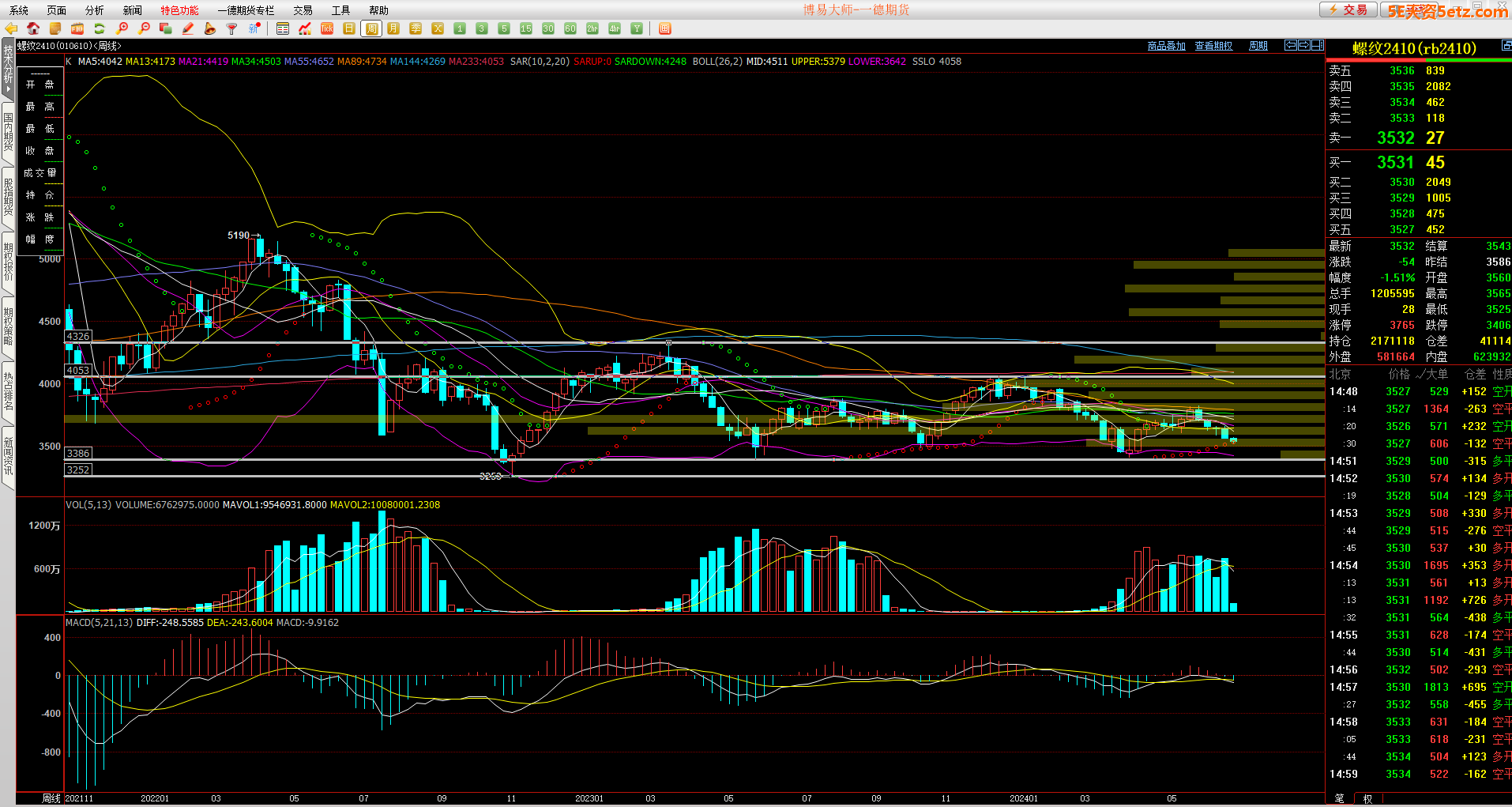
Task: Open the F10 info icon
Action: [77, 28]
